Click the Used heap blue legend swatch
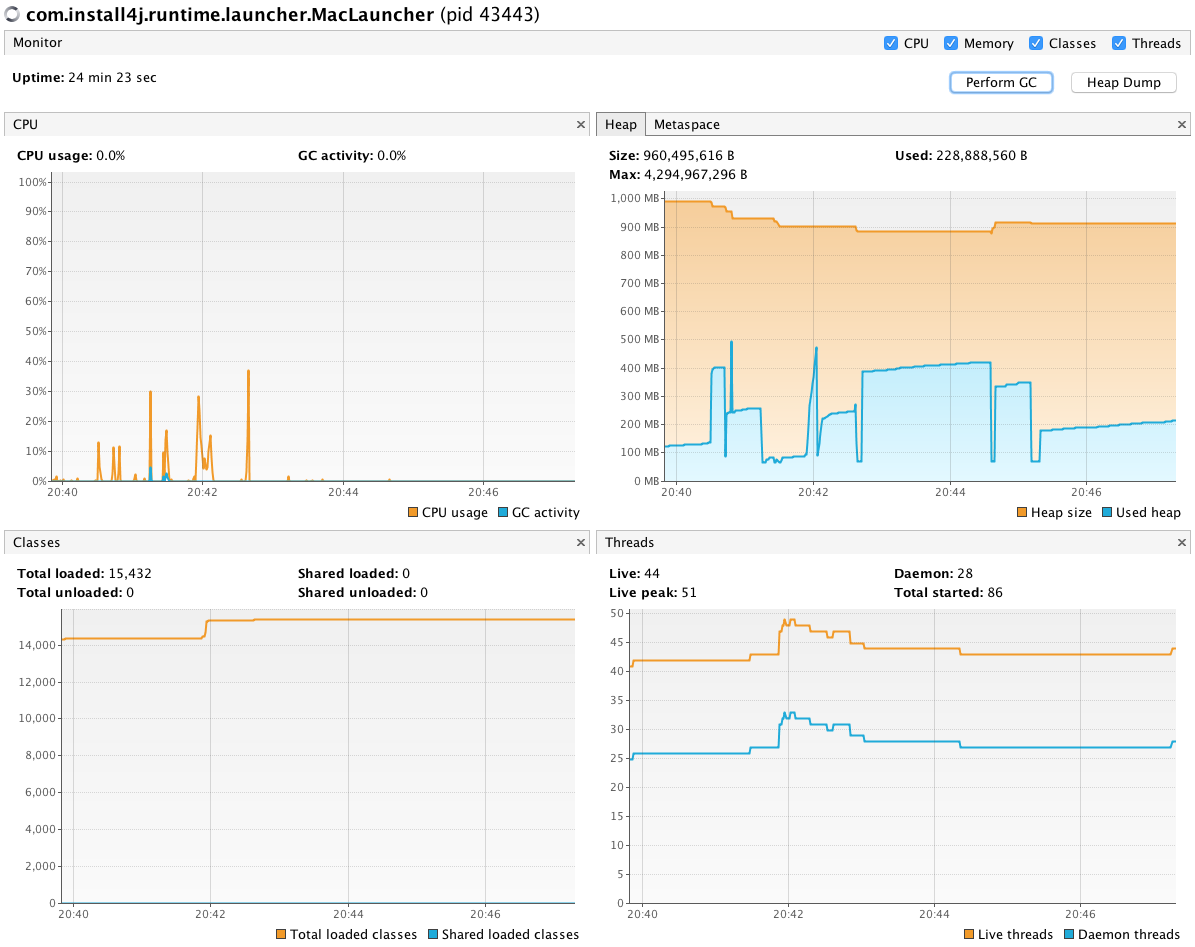 click(x=1107, y=513)
